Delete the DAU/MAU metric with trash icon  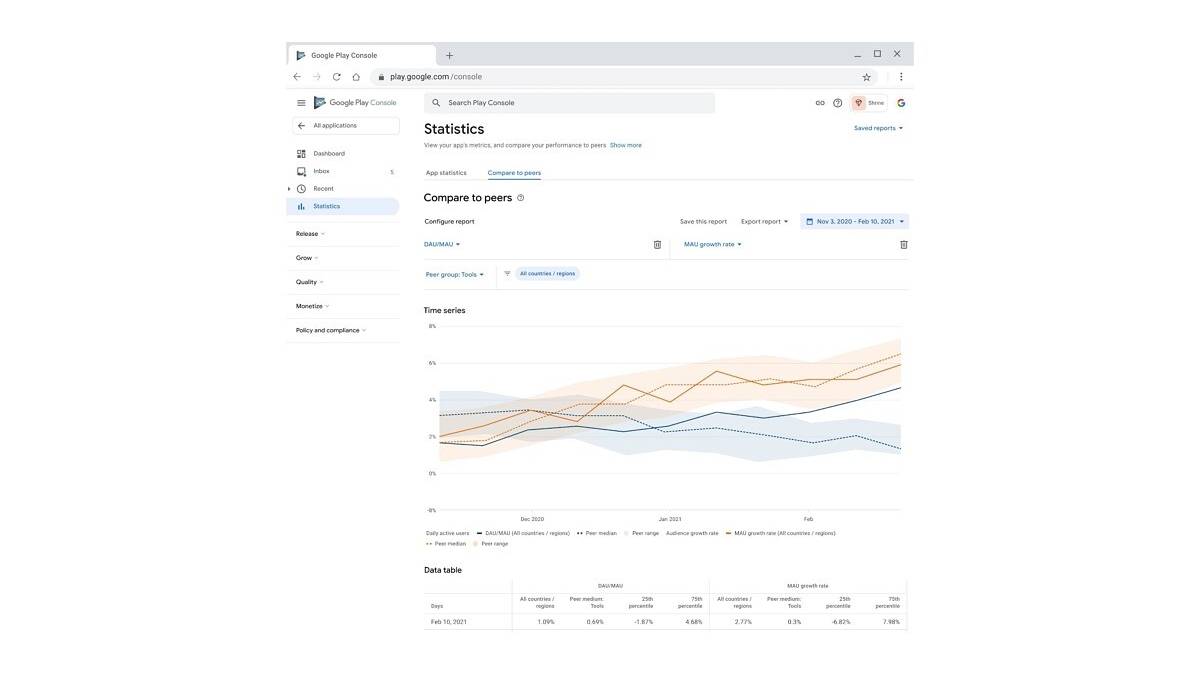coord(657,244)
